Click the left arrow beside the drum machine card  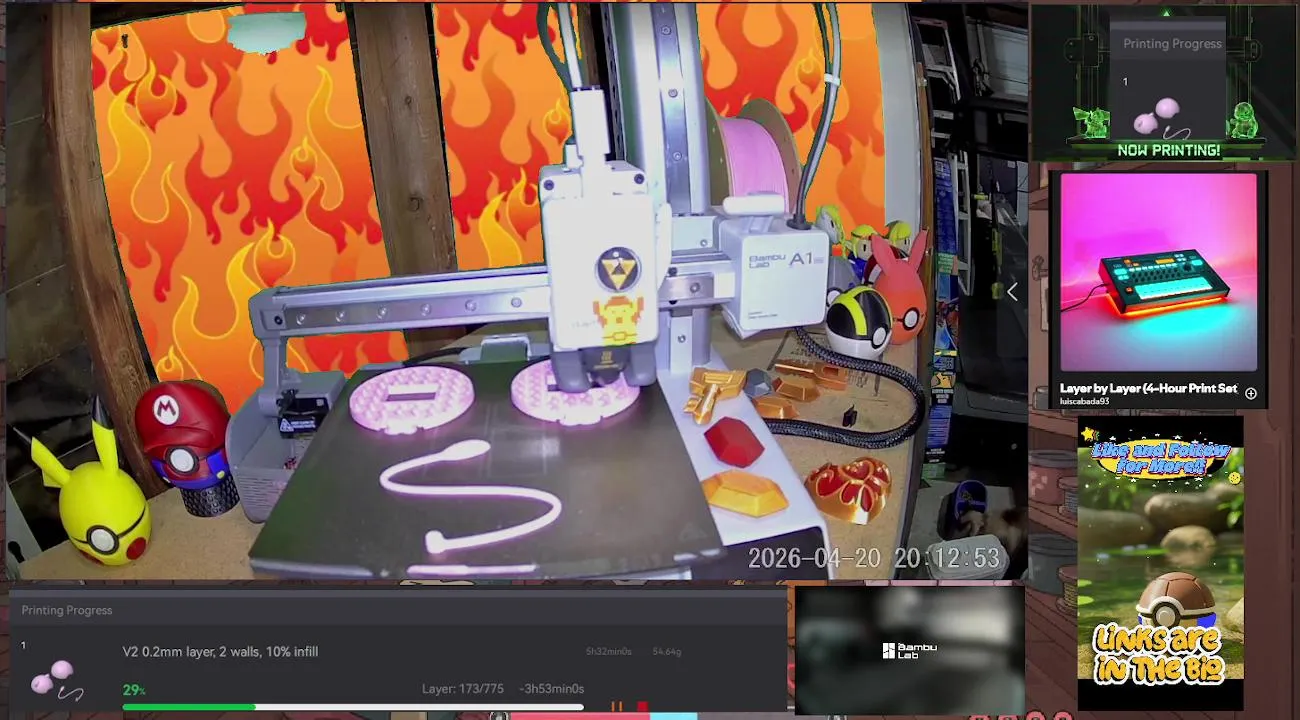1012,291
